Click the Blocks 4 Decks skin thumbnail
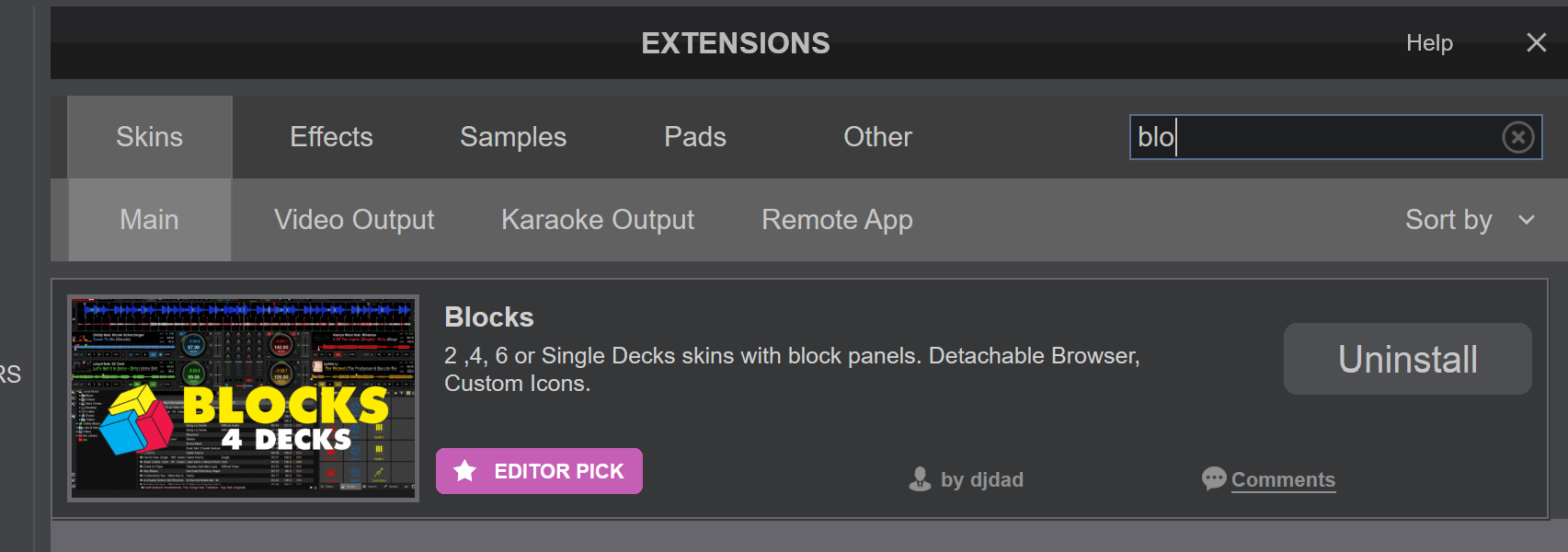 [244, 397]
